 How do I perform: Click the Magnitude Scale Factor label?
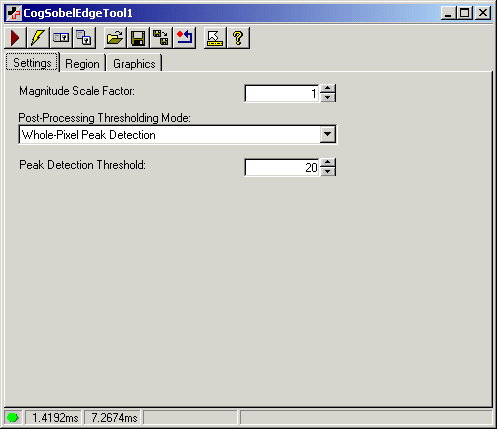pos(77,91)
